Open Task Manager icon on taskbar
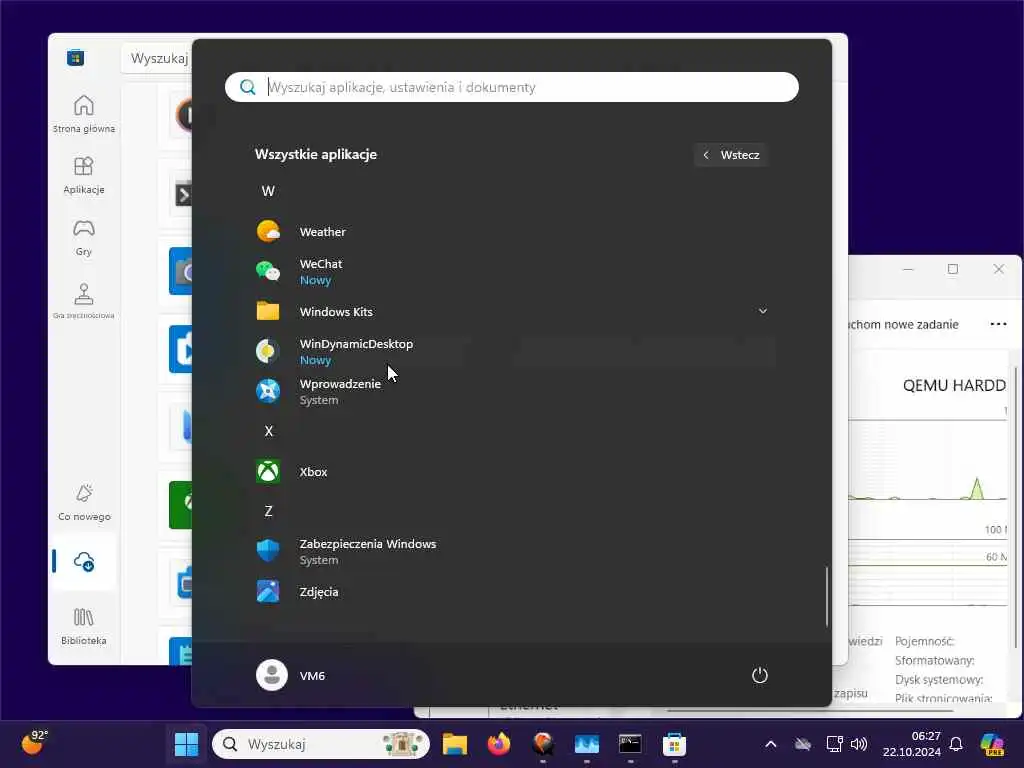Screen dimensions: 1024x768 tap(586, 744)
